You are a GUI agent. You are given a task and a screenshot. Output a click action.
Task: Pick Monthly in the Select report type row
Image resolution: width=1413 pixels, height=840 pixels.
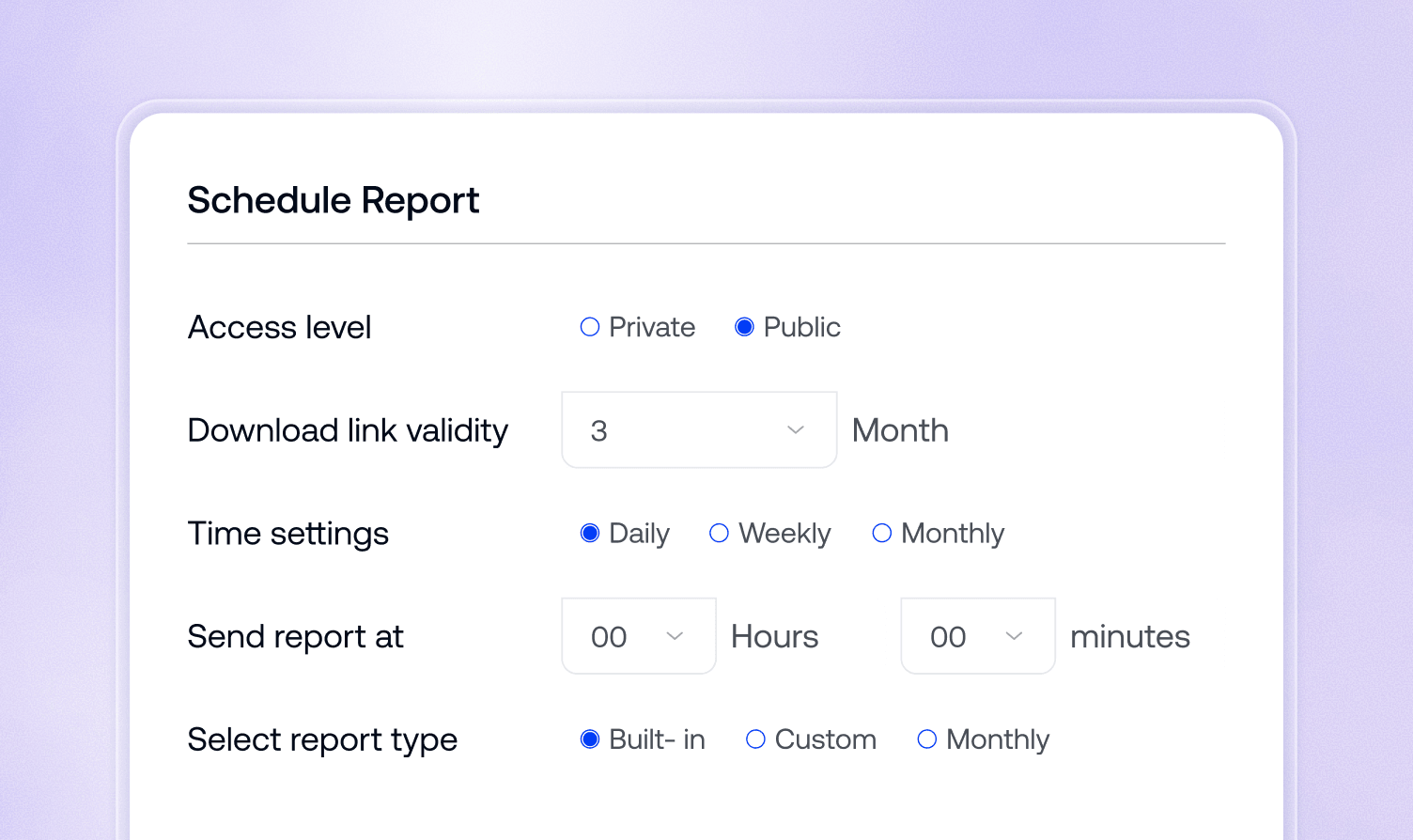tap(926, 739)
